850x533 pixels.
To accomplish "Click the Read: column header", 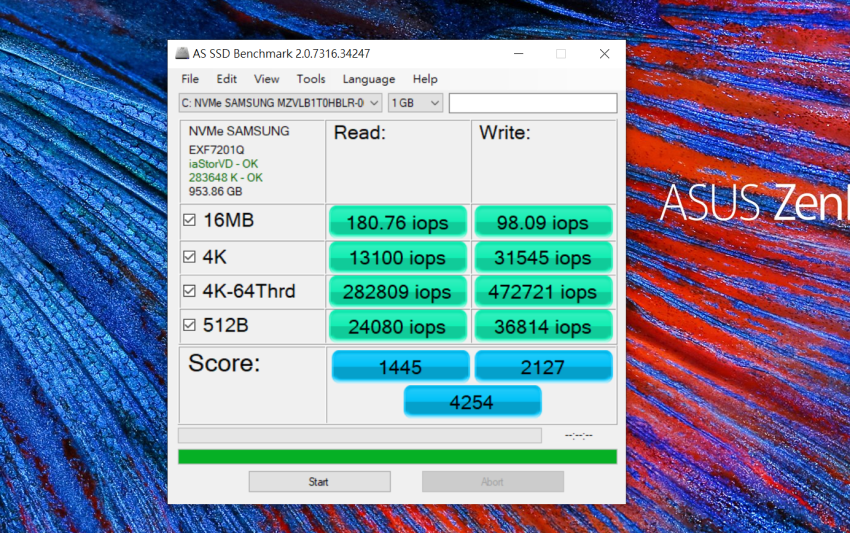I will [359, 133].
